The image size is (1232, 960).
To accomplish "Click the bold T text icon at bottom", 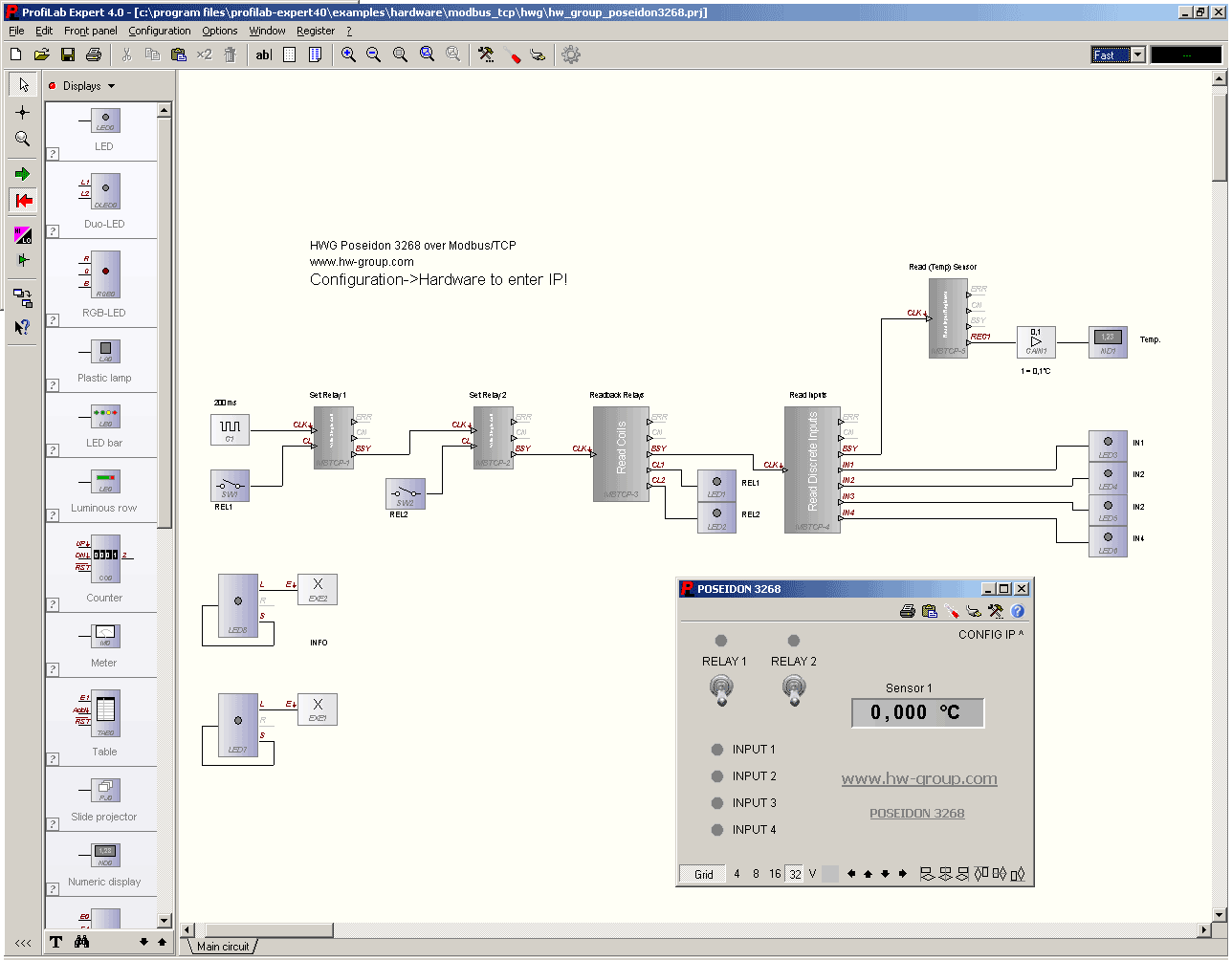I will [x=55, y=942].
